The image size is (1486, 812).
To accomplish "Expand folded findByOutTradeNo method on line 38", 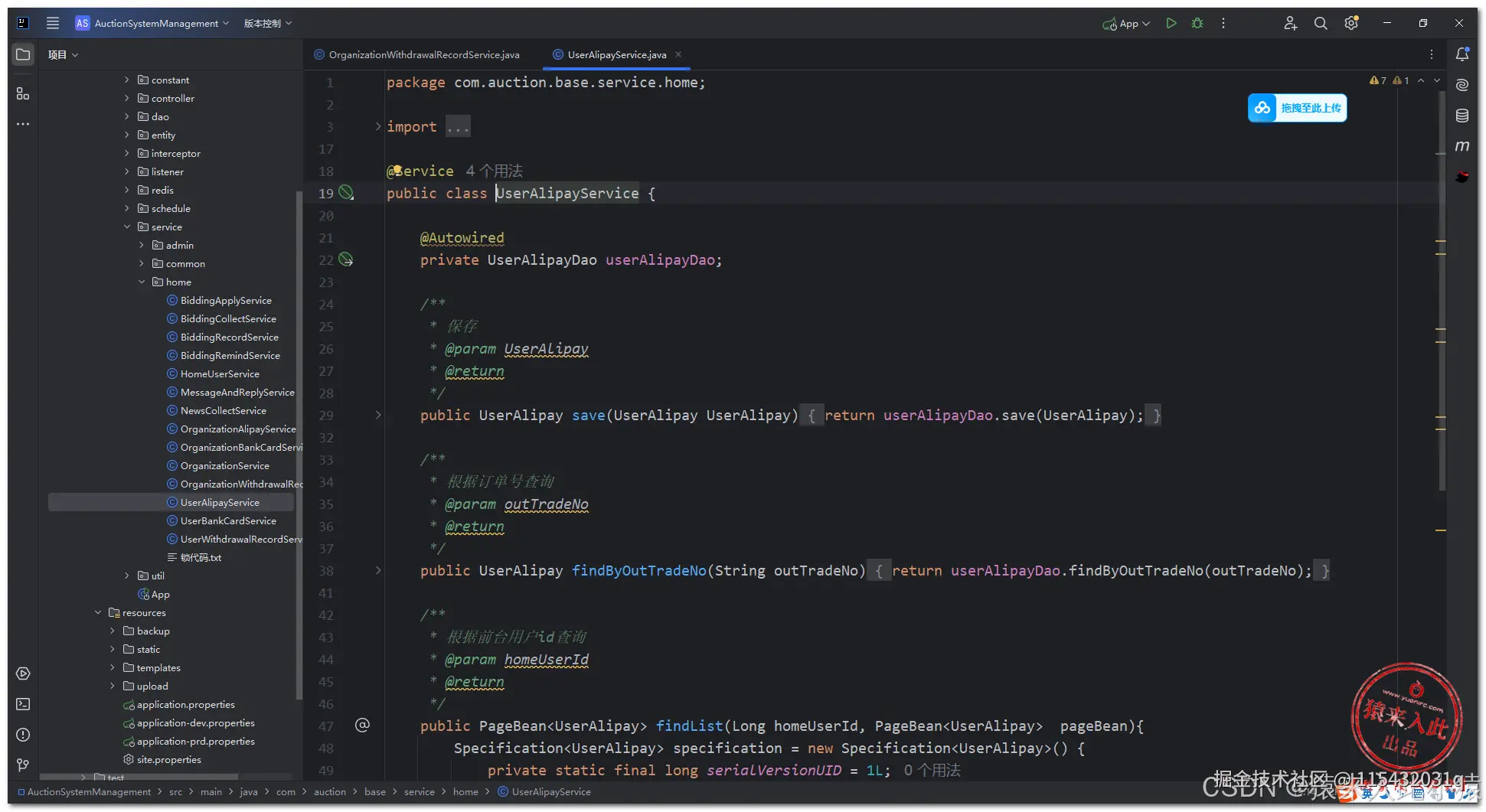I will (378, 570).
